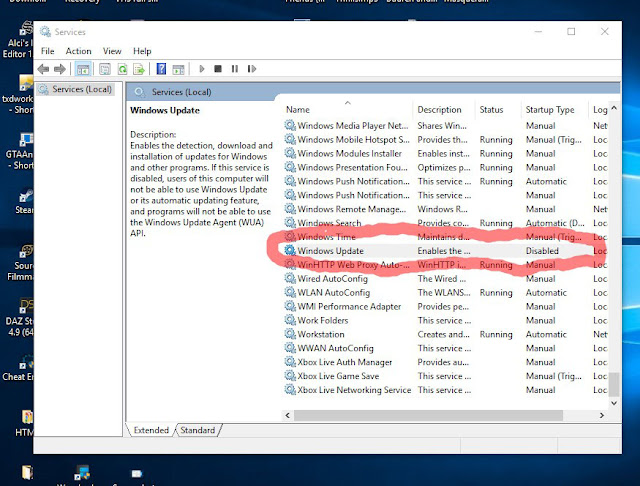This screenshot has height=486, width=640.
Task: Click the green Refresh toolbar icon
Action: tap(122, 69)
